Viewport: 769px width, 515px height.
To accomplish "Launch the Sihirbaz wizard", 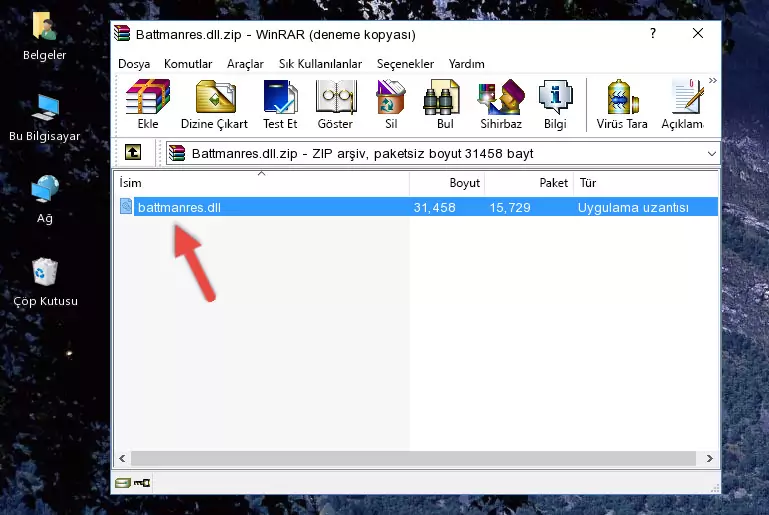I will (x=501, y=104).
